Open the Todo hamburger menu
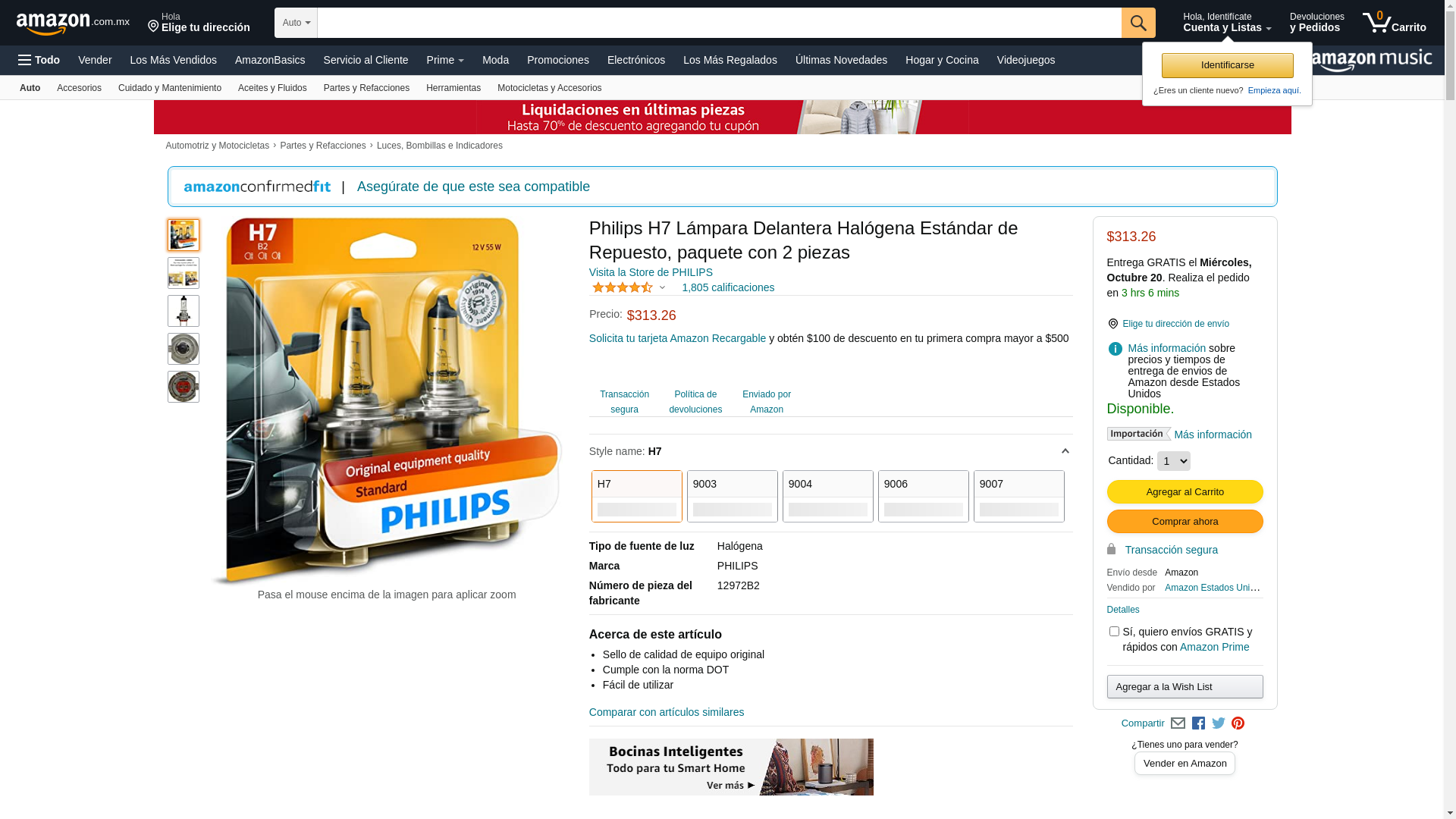Viewport: 1456px width, 819px height. (39, 60)
